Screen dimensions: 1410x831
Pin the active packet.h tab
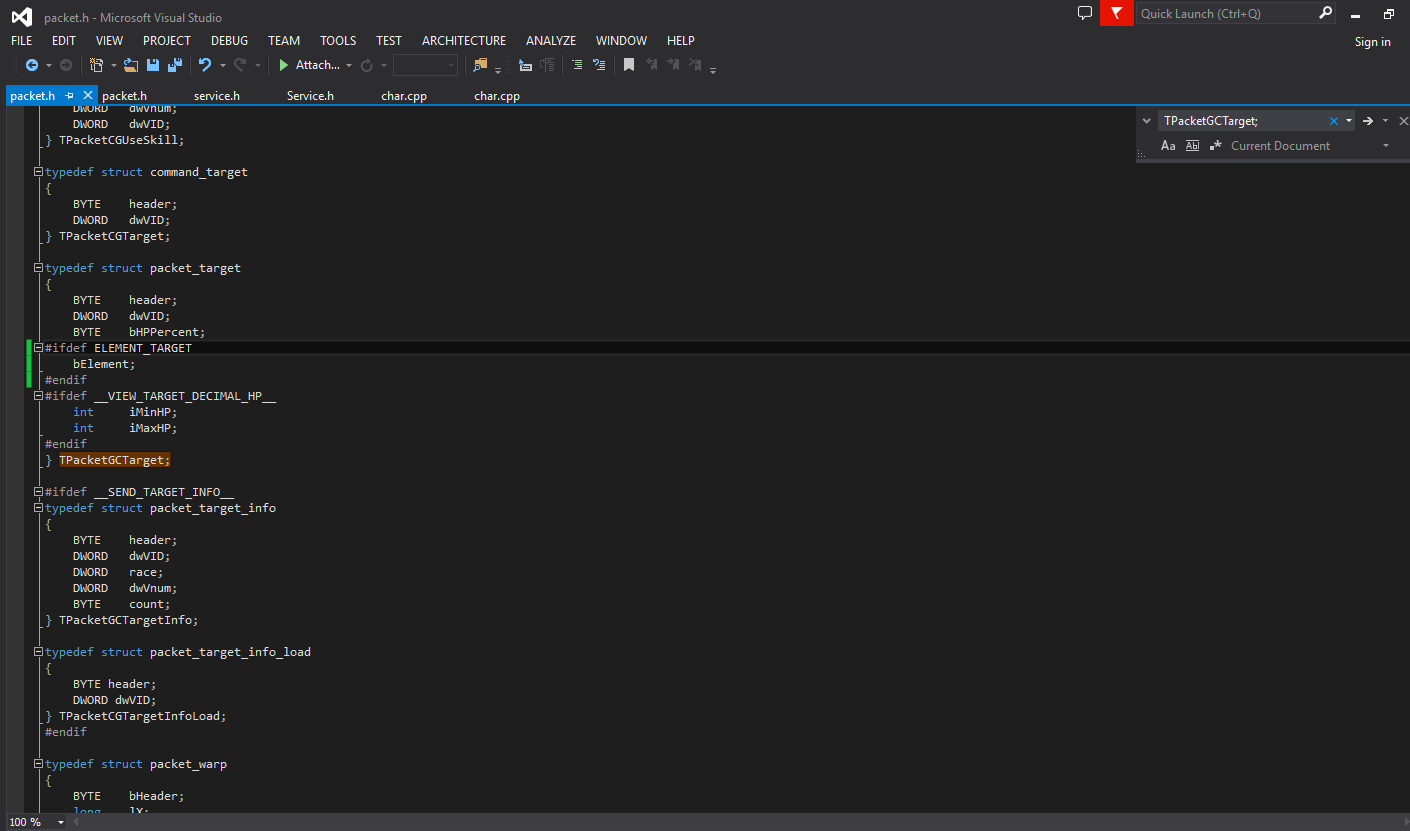pos(70,96)
